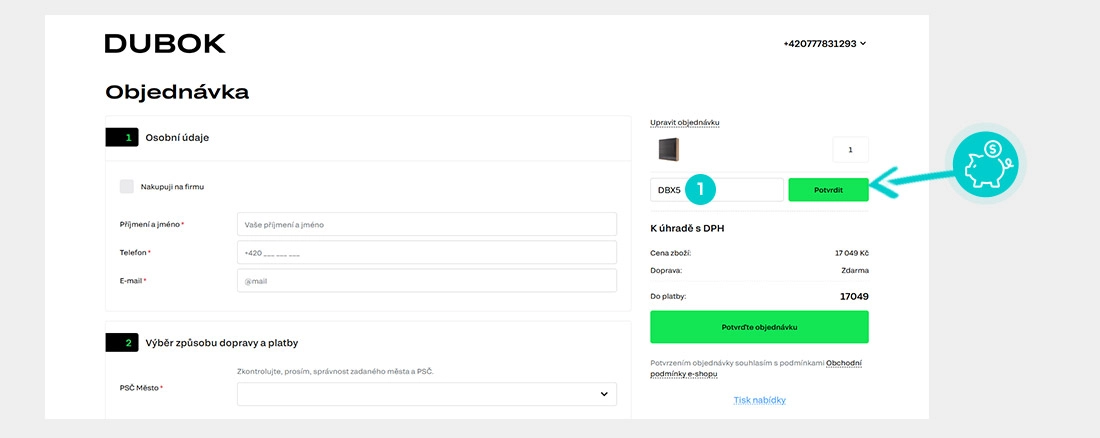Tick the Nakupuji na firmu checkbox
This screenshot has width=1100, height=438.
click(x=126, y=187)
